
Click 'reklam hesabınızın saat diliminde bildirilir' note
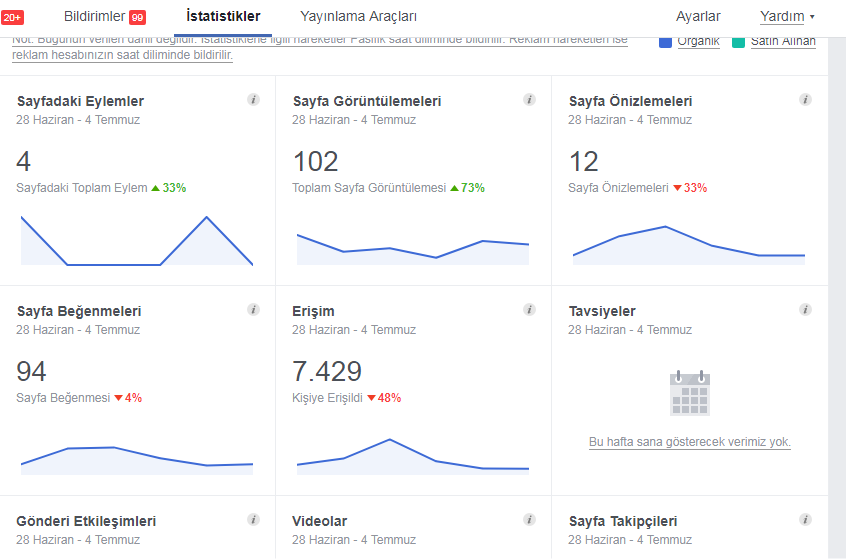[x=122, y=55]
